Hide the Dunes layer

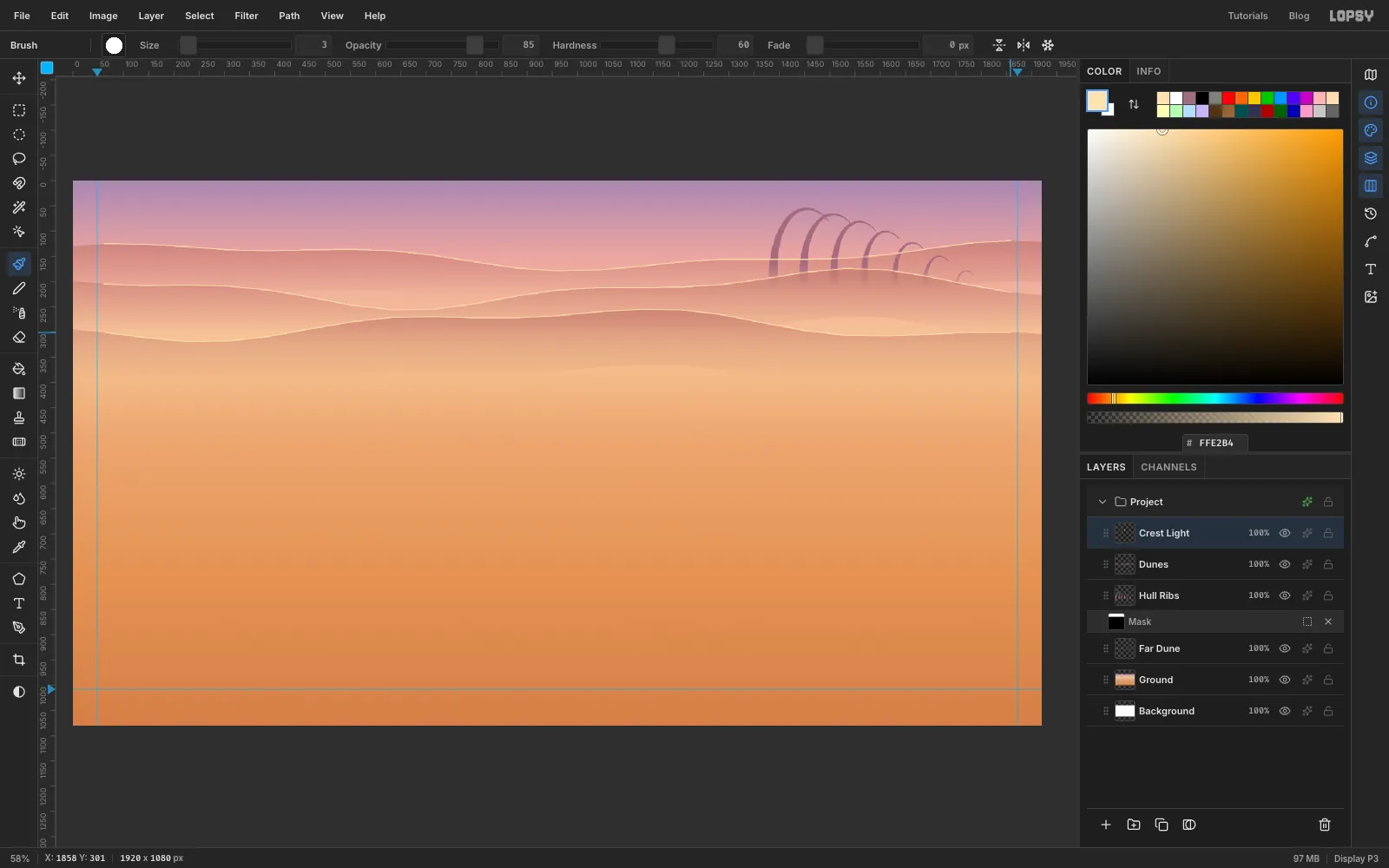pos(1285,564)
